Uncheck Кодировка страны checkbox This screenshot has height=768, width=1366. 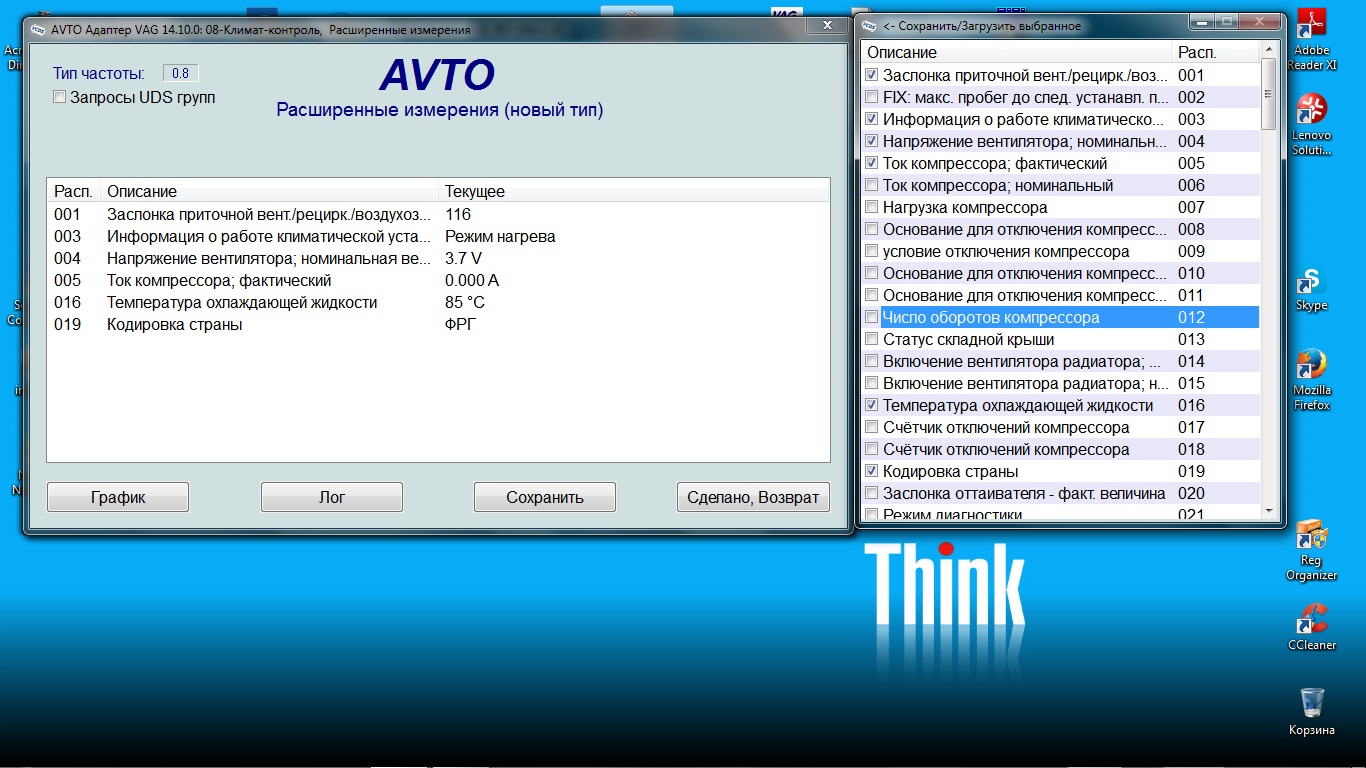pyautogui.click(x=872, y=471)
